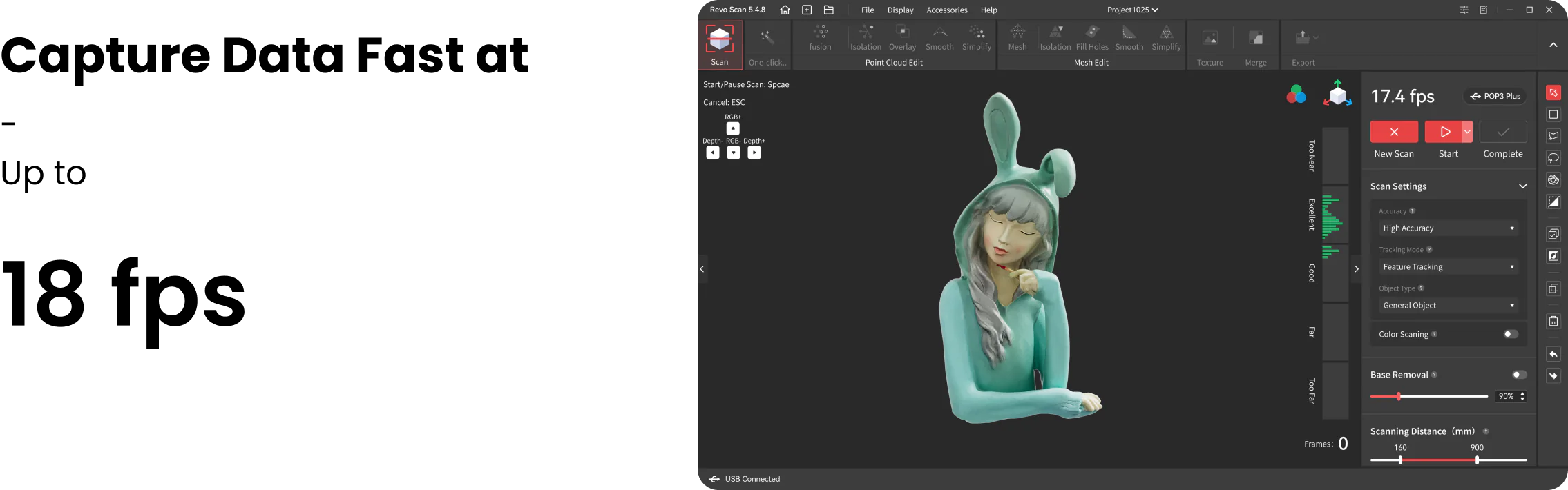1568x490 pixels.
Task: Expand the Object Type dropdown
Action: click(1448, 306)
